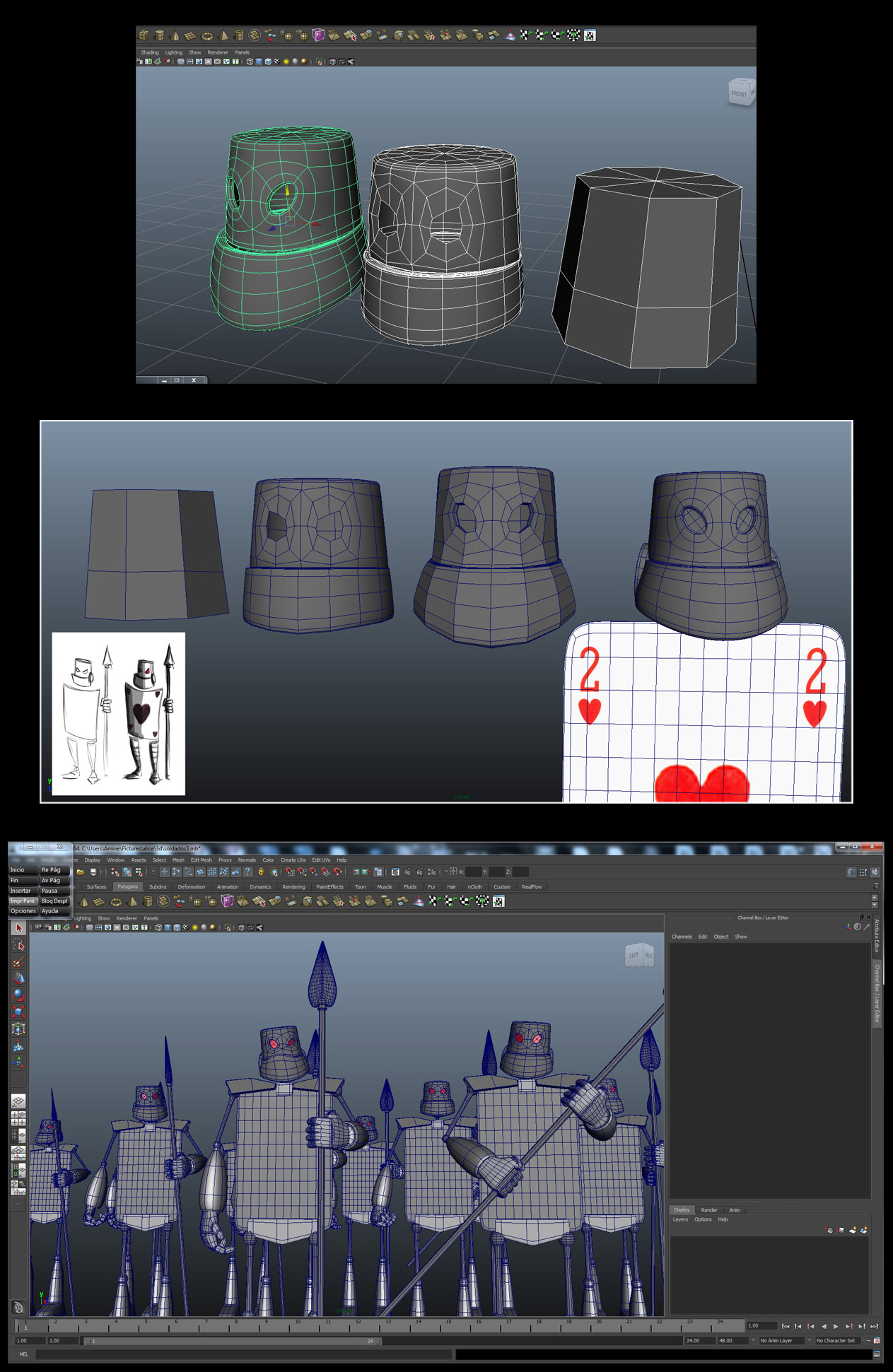Open the Create UVs menu

click(293, 860)
